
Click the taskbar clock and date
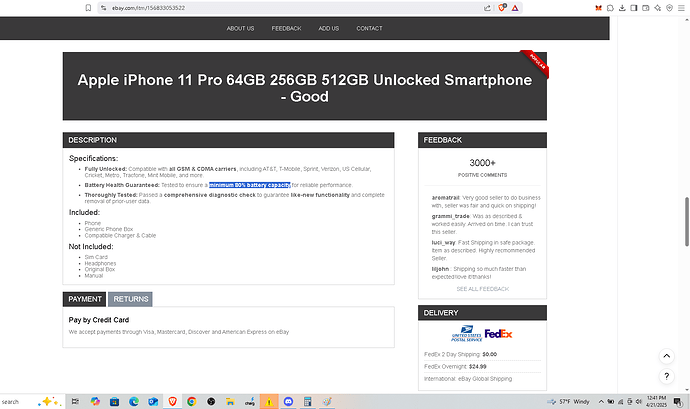tap(657, 402)
